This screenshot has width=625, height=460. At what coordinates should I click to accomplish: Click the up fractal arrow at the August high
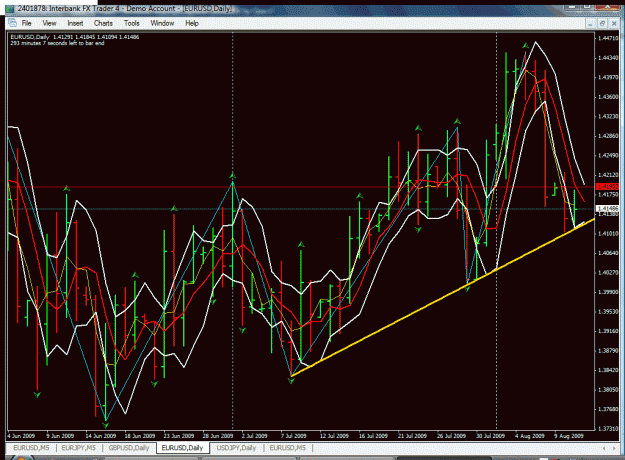[x=526, y=46]
